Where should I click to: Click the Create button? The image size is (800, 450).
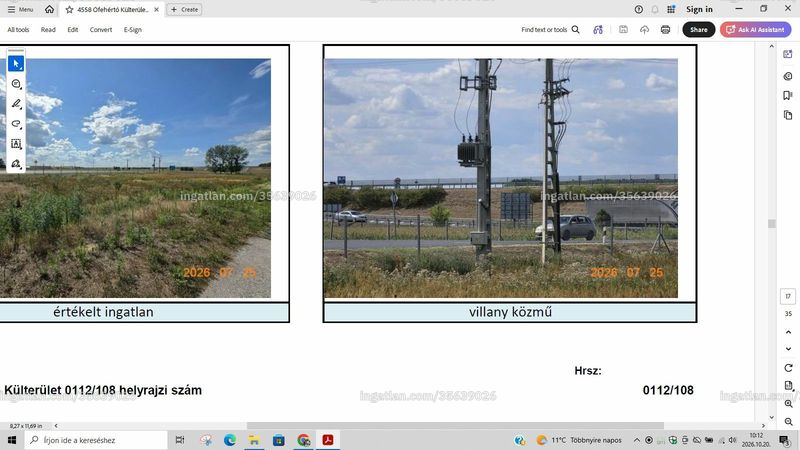185,10
